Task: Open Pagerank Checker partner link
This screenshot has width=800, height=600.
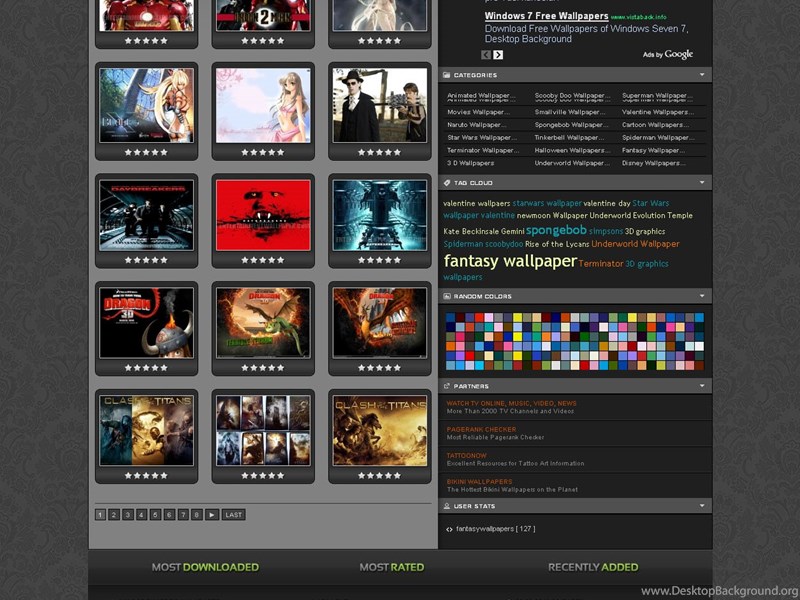Action: (481, 430)
